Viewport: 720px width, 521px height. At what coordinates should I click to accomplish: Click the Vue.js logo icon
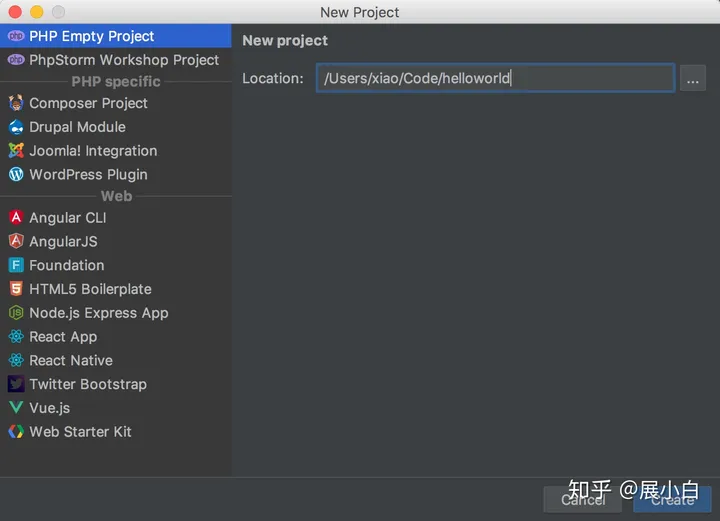(16, 408)
